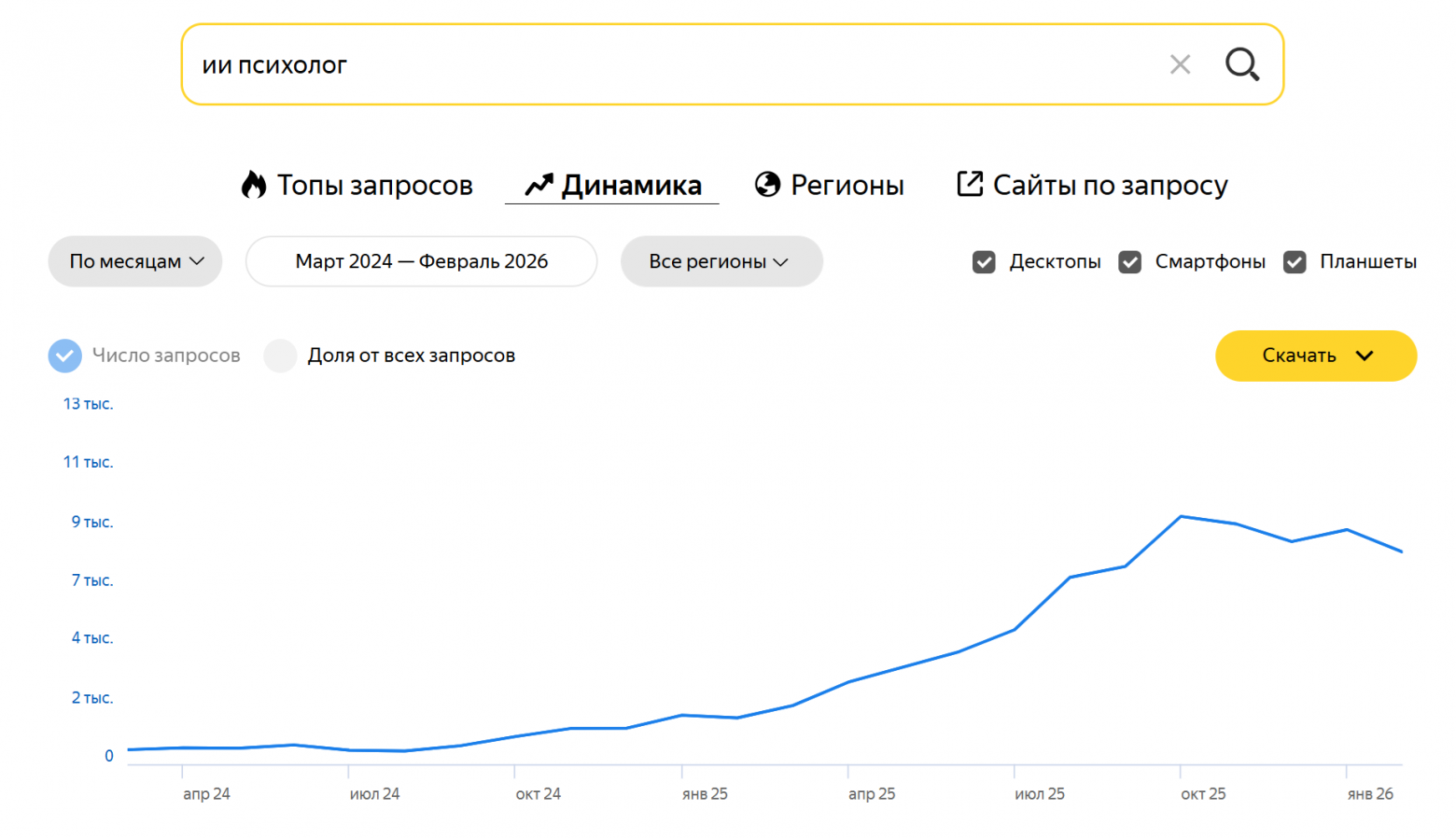Image resolution: width=1456 pixels, height=838 pixels.
Task: Open the Скачать download dropdown
Action: click(x=1315, y=356)
